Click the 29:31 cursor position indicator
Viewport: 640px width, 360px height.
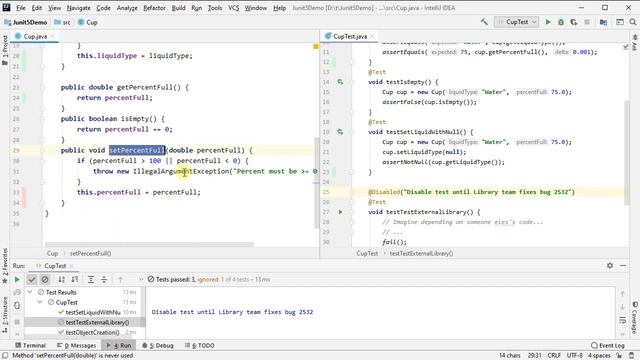pos(534,356)
